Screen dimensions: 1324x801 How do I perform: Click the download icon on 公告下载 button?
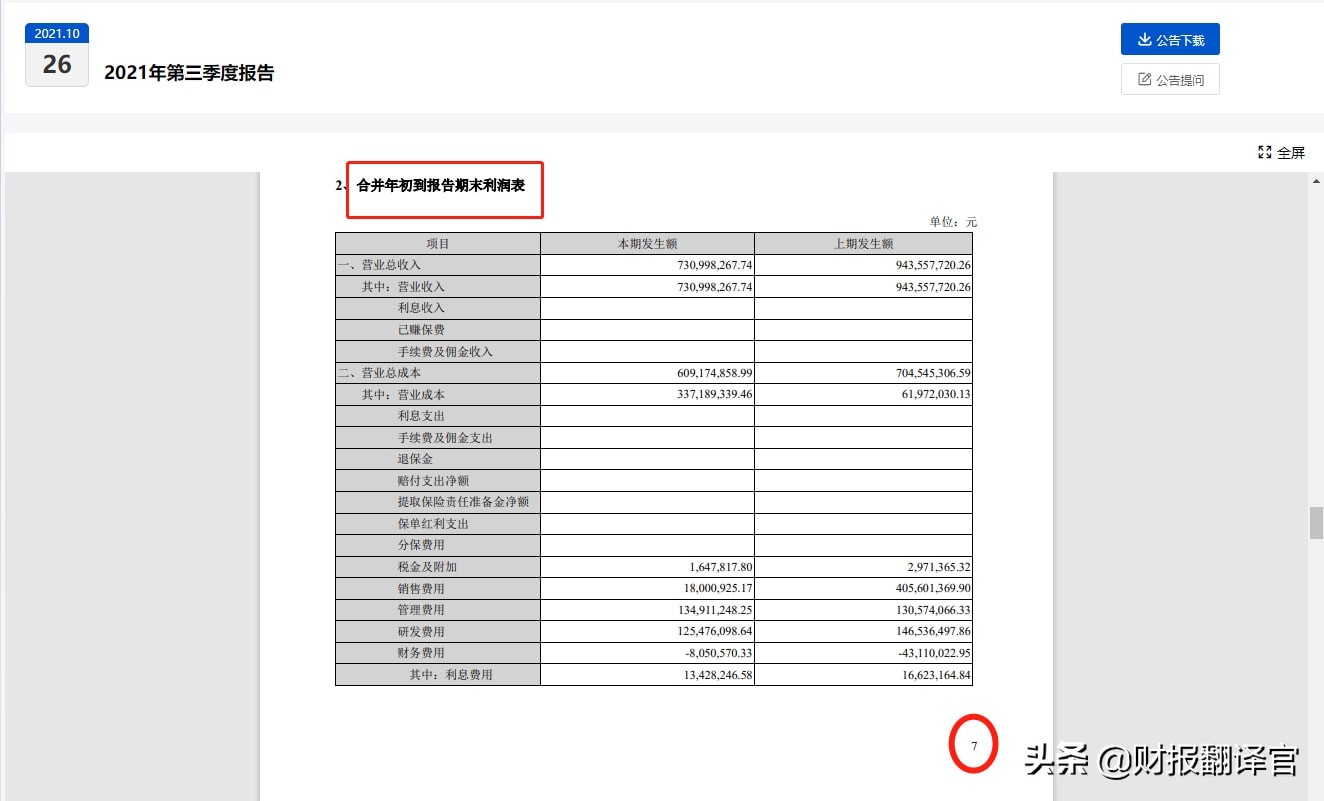point(1145,39)
